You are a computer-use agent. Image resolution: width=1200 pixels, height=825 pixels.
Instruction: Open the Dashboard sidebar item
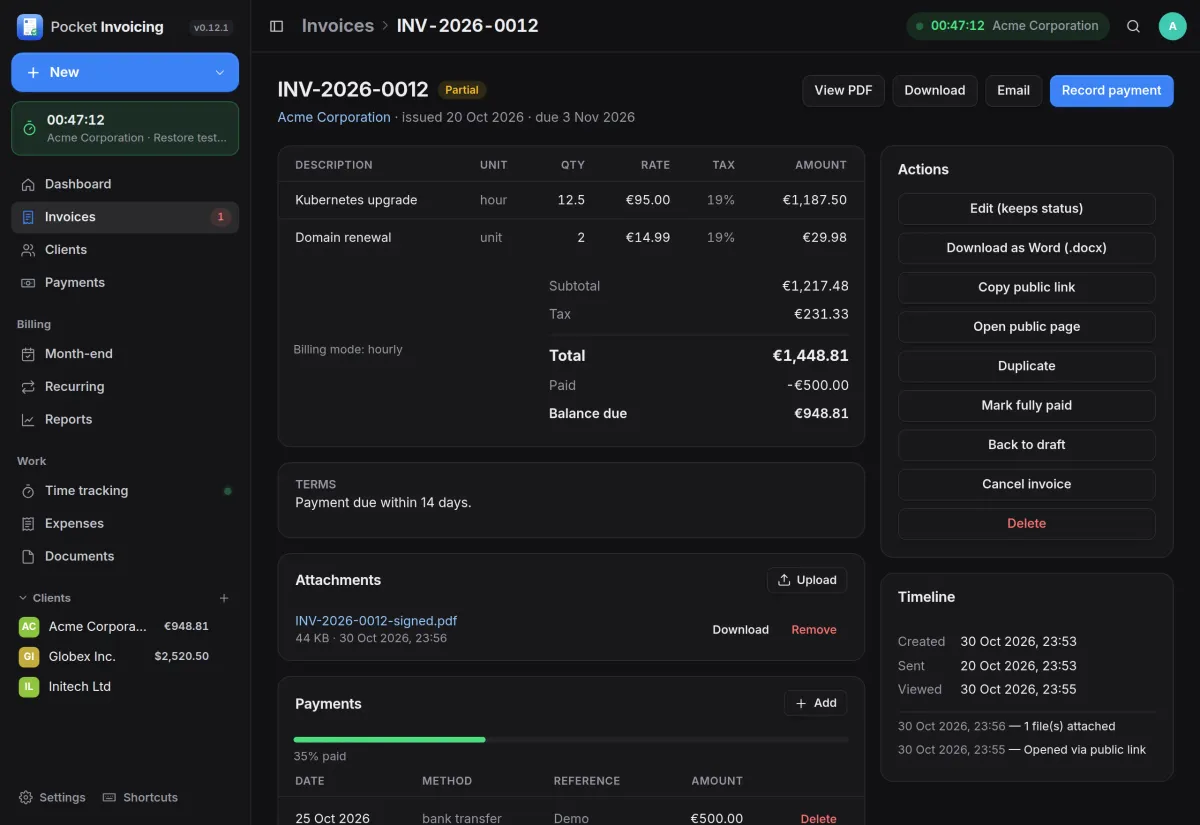(x=125, y=184)
